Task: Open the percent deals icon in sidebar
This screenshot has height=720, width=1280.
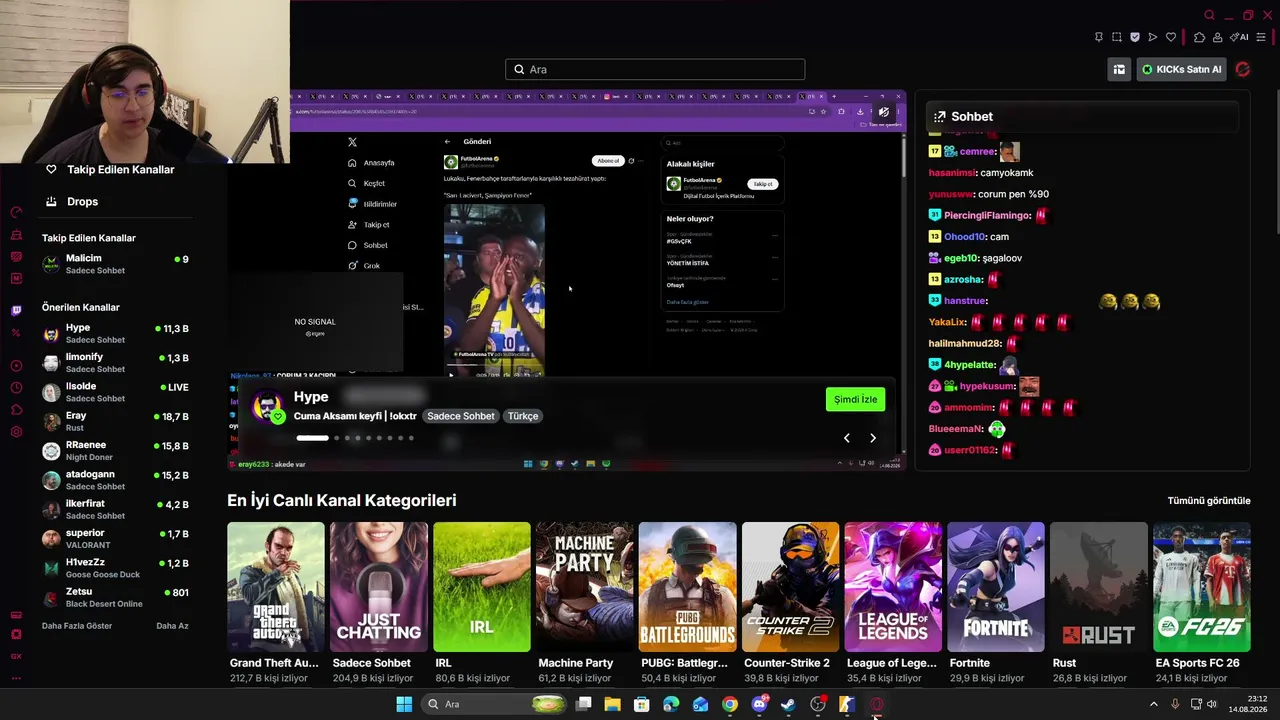Action: click(16, 333)
